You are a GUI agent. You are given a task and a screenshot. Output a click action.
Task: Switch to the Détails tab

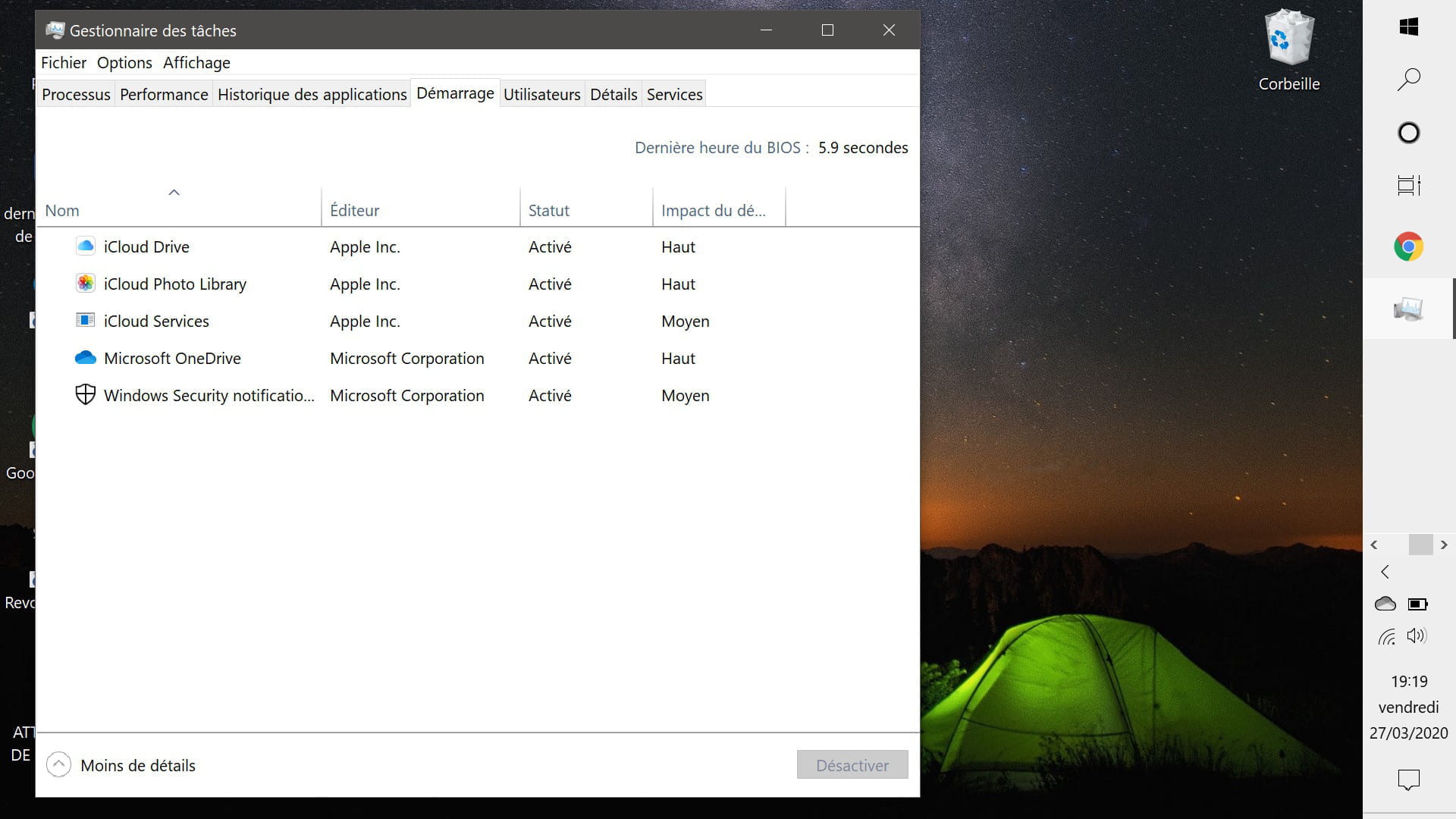613,94
